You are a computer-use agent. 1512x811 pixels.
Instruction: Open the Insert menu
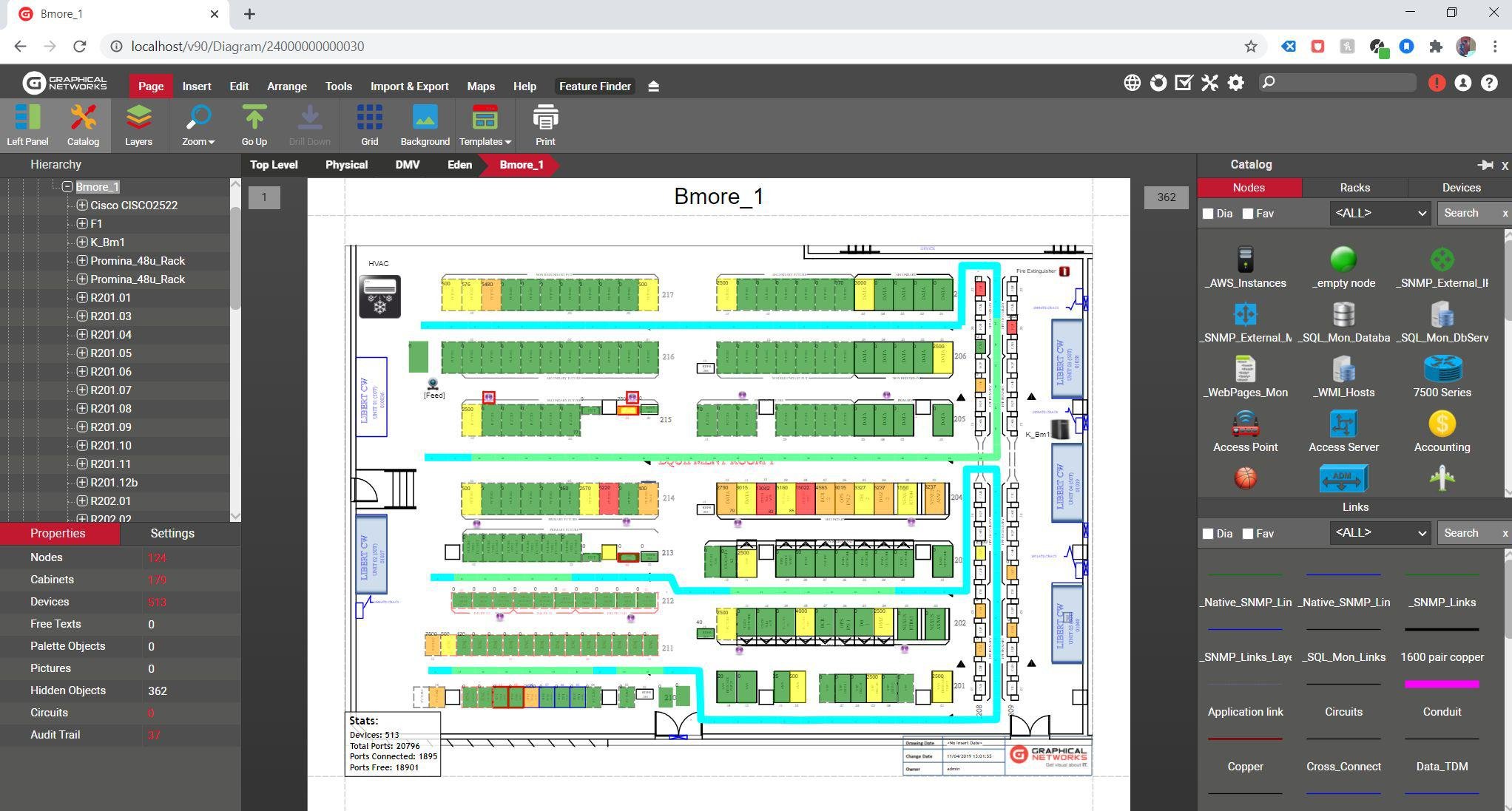(x=197, y=86)
